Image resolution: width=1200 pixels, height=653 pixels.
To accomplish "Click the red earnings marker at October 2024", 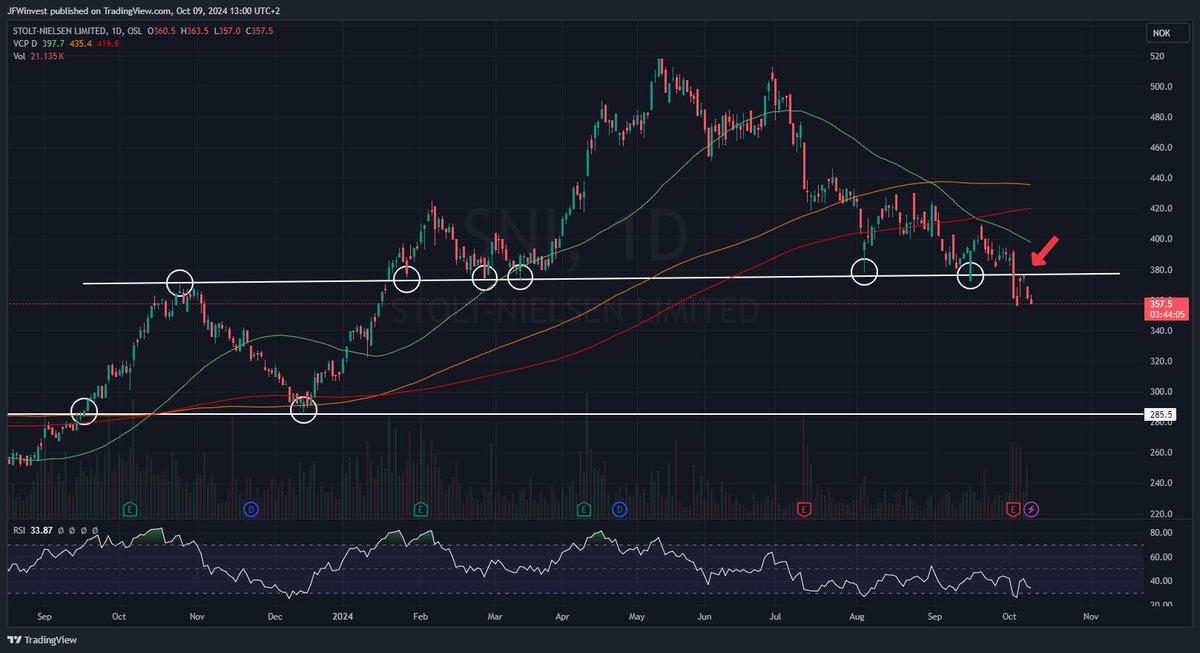I will click(1013, 509).
